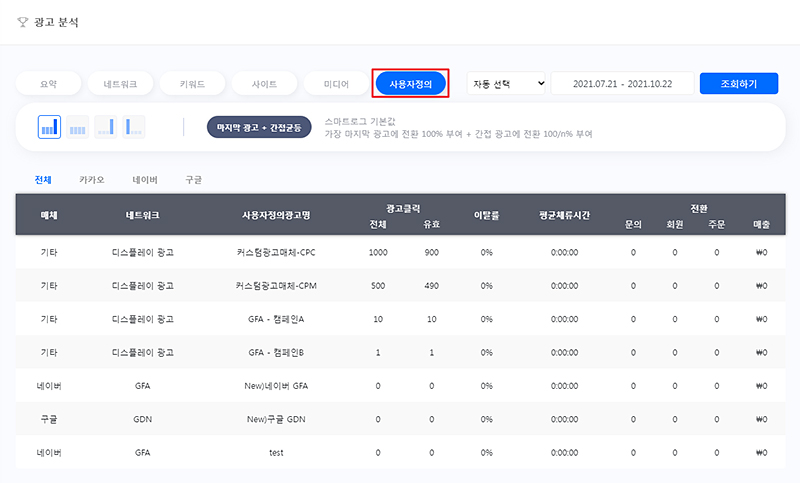Viewport: 800px width, 483px height.
Task: Click the 주문 sub-column header
Action: tap(716, 224)
